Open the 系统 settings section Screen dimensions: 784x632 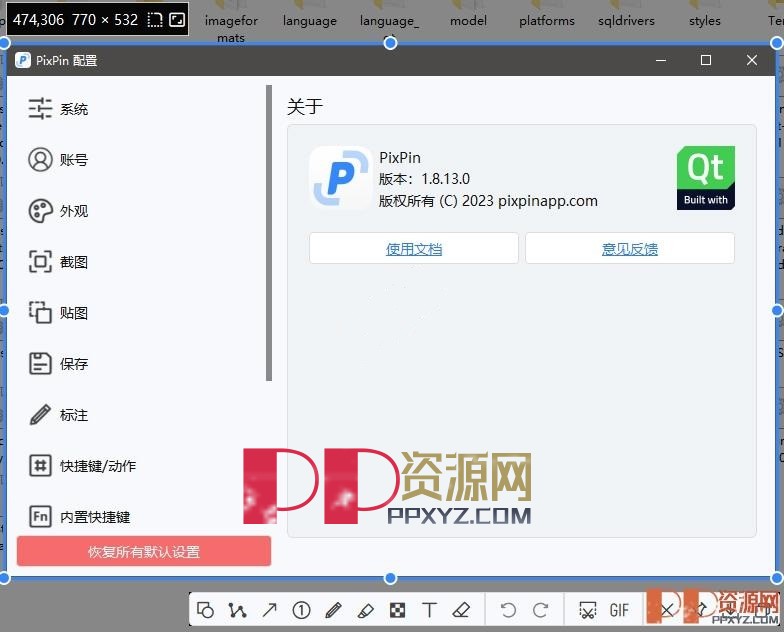[x=58, y=109]
